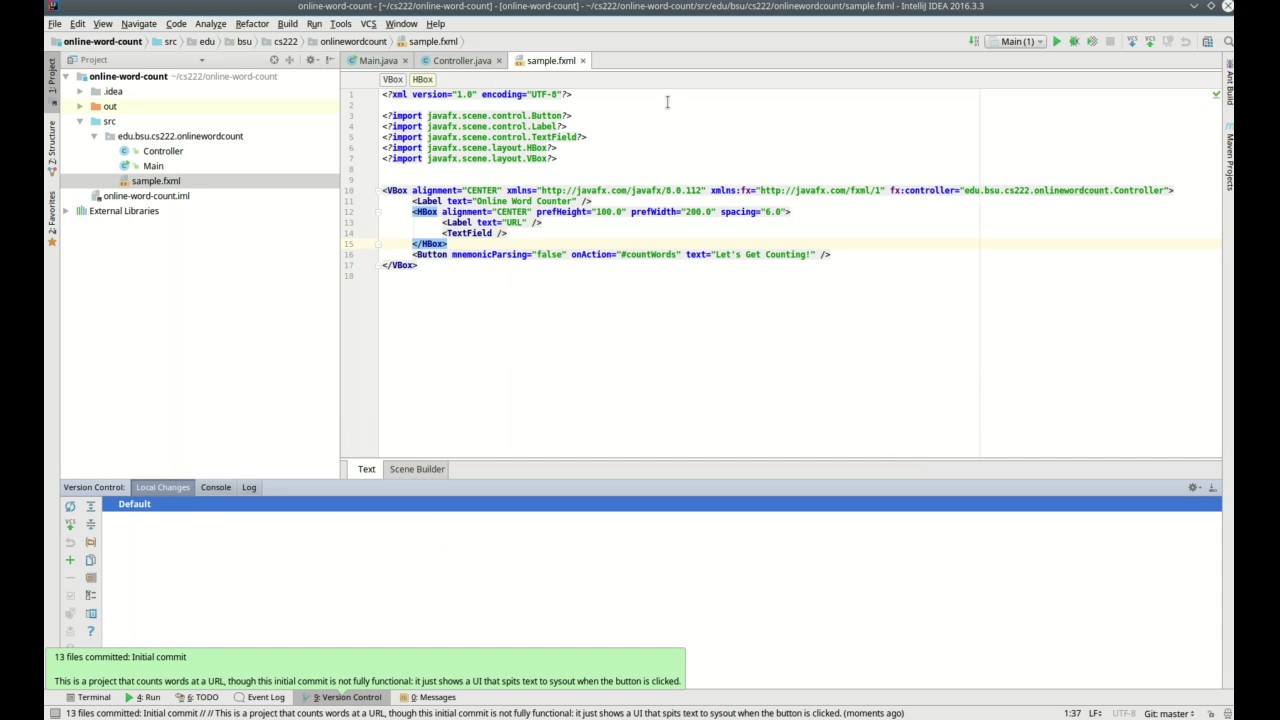1280x720 pixels.
Task: Click collapse all icon in Project panel header
Action: [x=289, y=60]
